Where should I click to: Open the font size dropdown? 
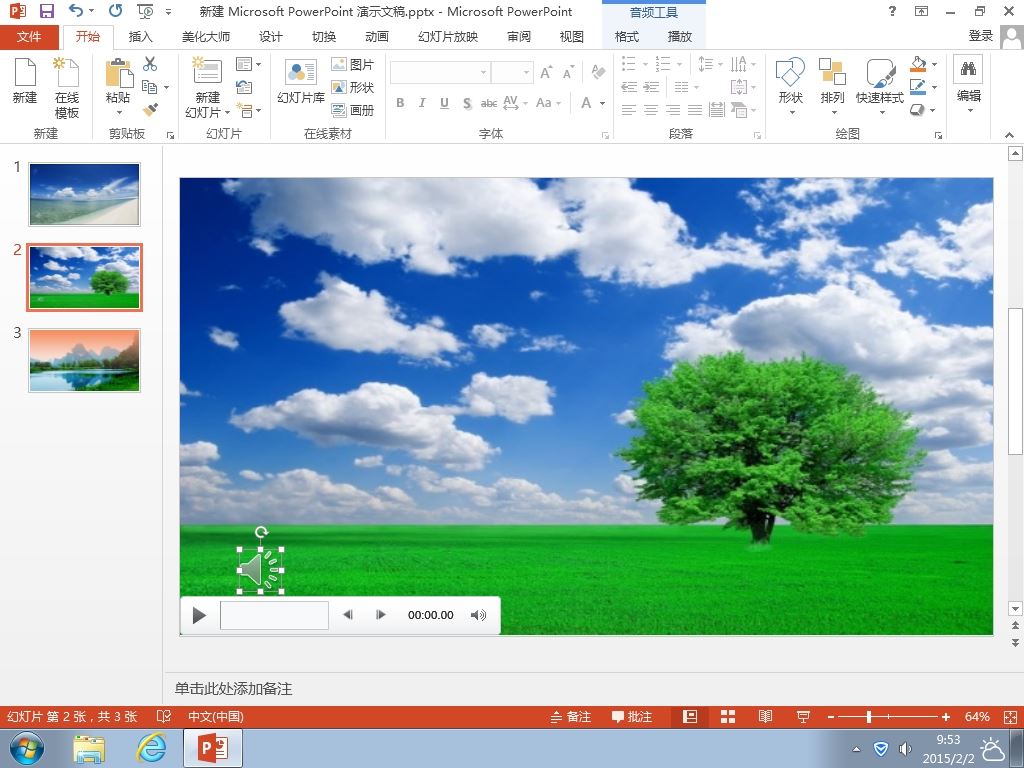(x=526, y=72)
